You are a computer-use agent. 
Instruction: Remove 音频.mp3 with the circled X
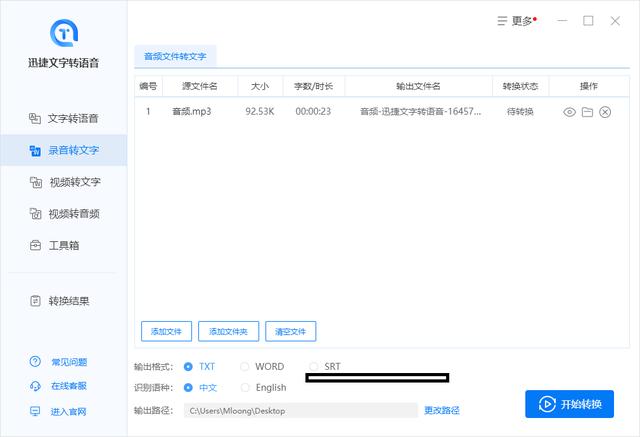[x=605, y=112]
